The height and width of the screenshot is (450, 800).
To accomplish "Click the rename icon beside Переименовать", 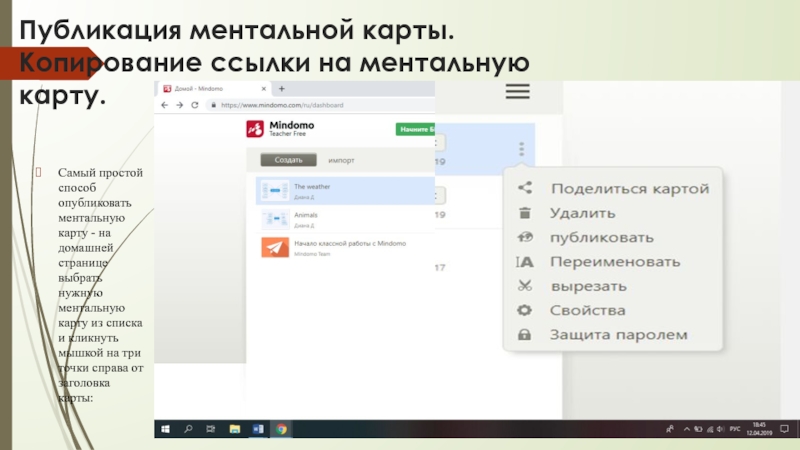I will (524, 262).
